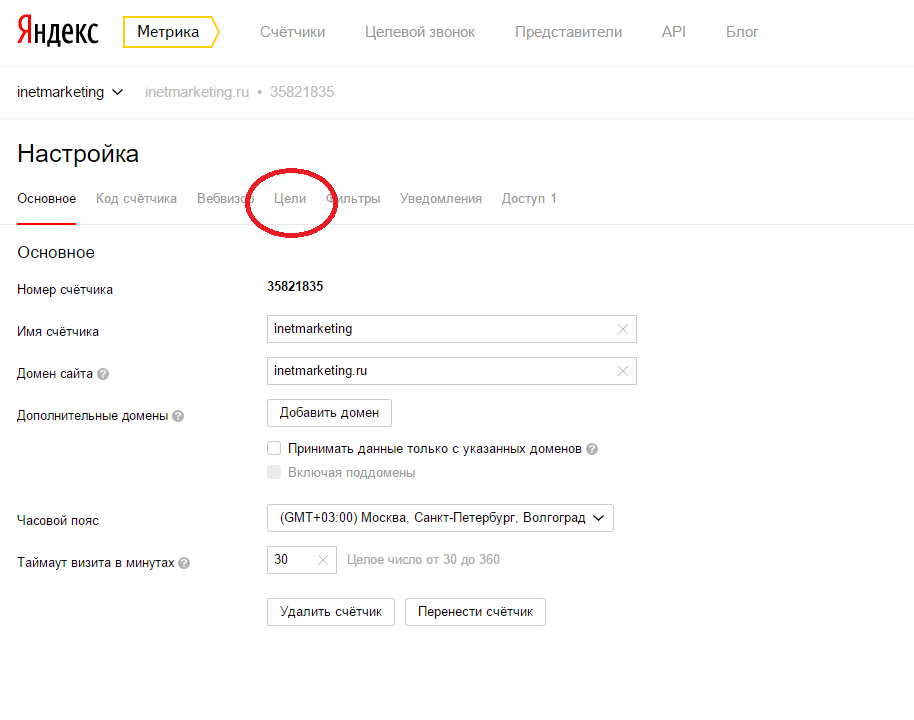Open the Часовой пояс timezone dropdown
914x720 pixels.
point(440,518)
